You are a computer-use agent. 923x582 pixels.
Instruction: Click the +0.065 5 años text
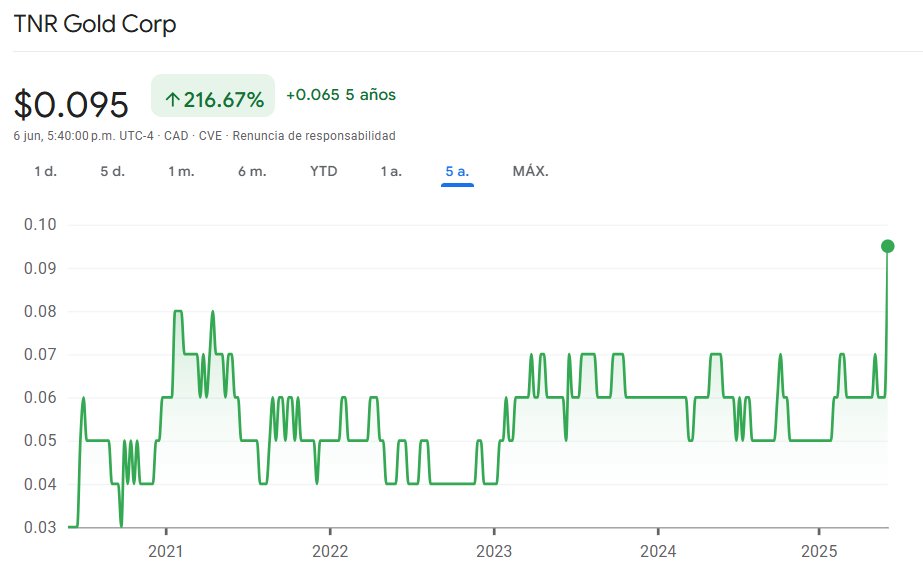341,95
